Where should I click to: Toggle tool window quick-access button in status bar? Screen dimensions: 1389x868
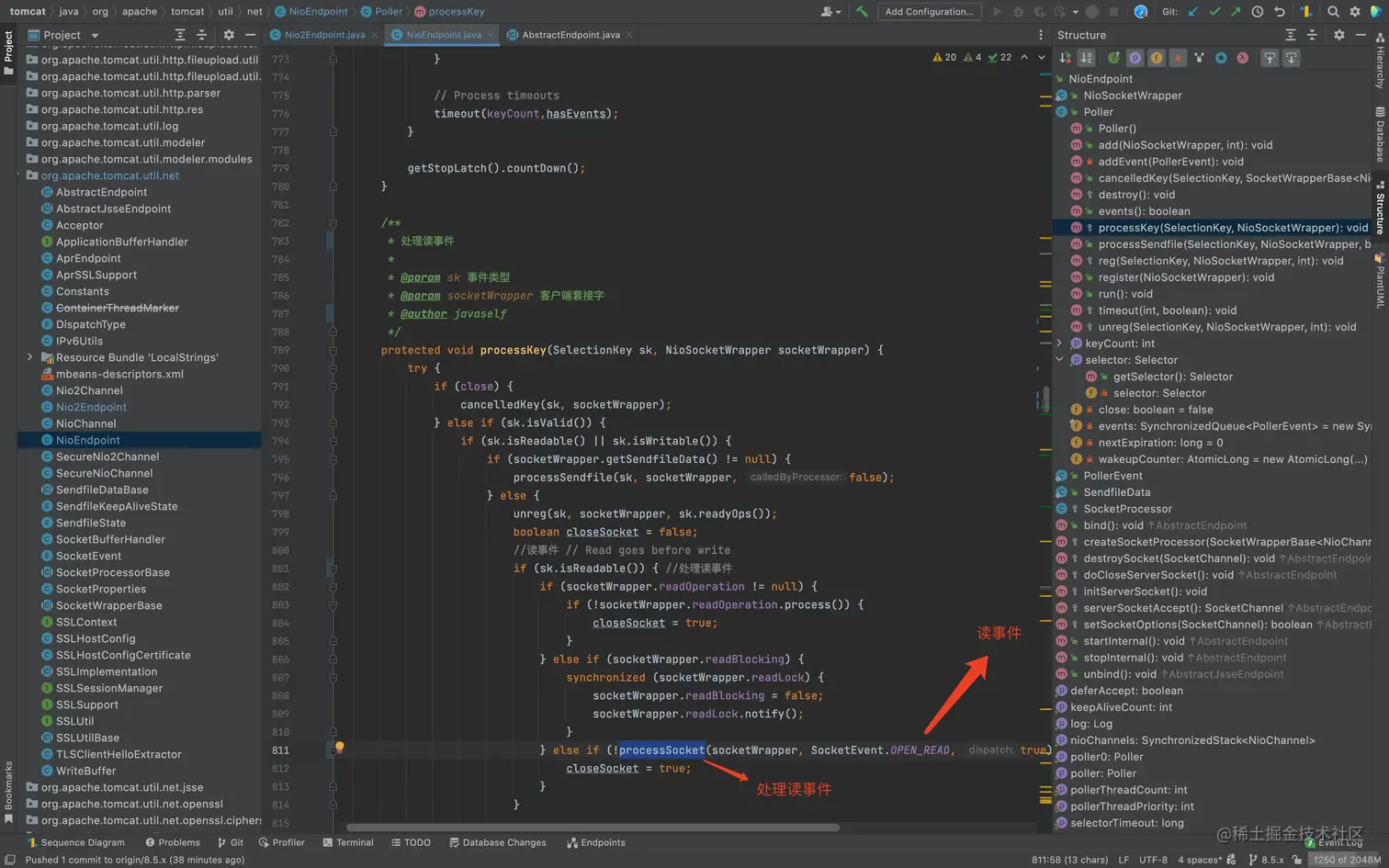(10, 860)
